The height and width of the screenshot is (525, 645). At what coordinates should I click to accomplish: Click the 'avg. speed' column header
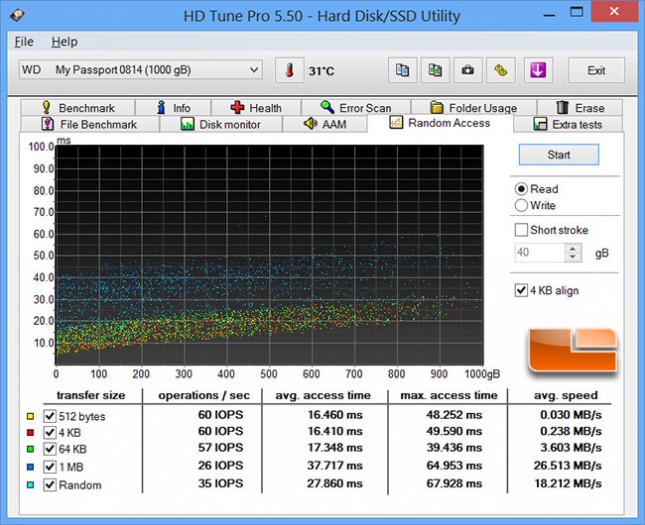(566, 395)
